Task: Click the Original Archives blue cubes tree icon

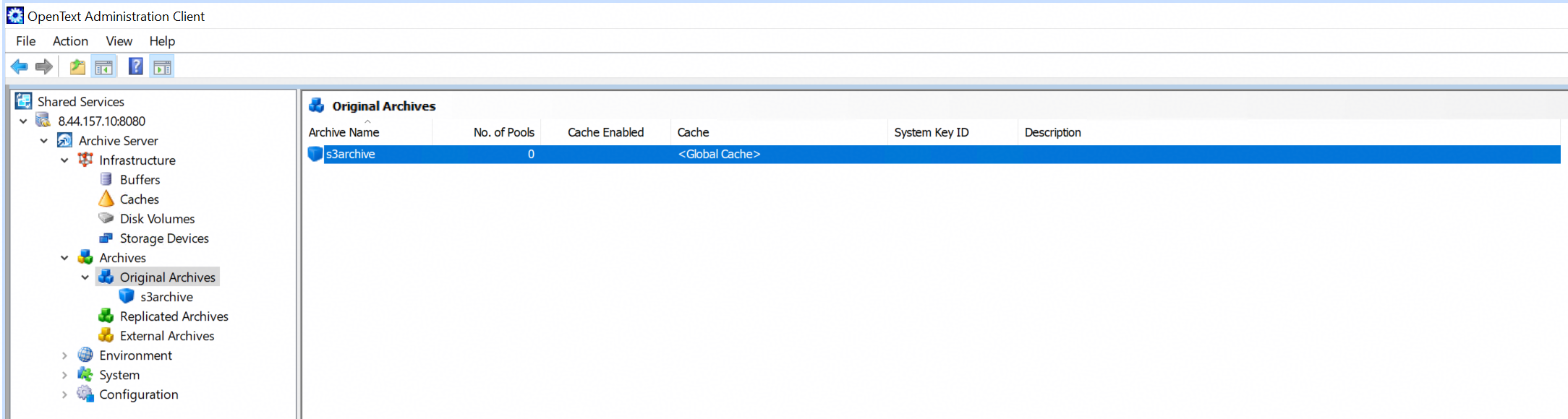Action: pos(106,277)
